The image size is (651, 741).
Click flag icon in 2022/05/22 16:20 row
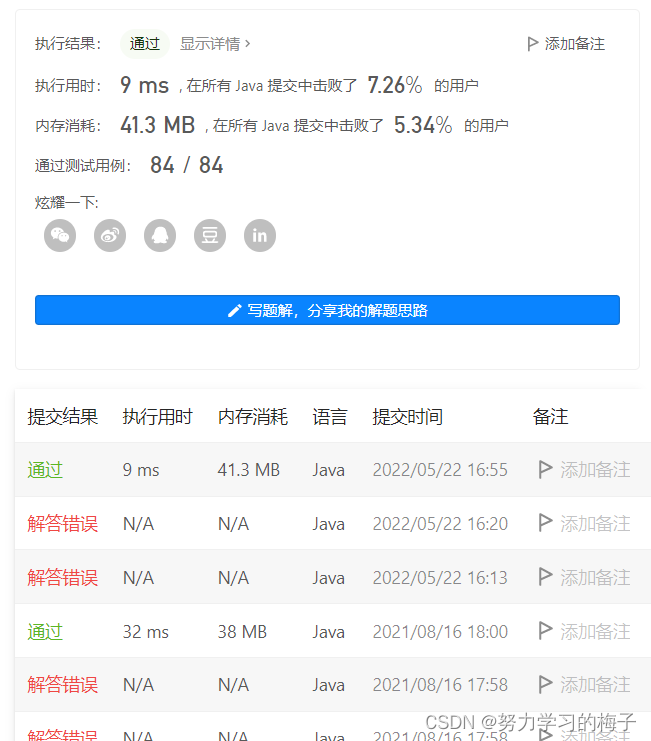pyautogui.click(x=546, y=523)
